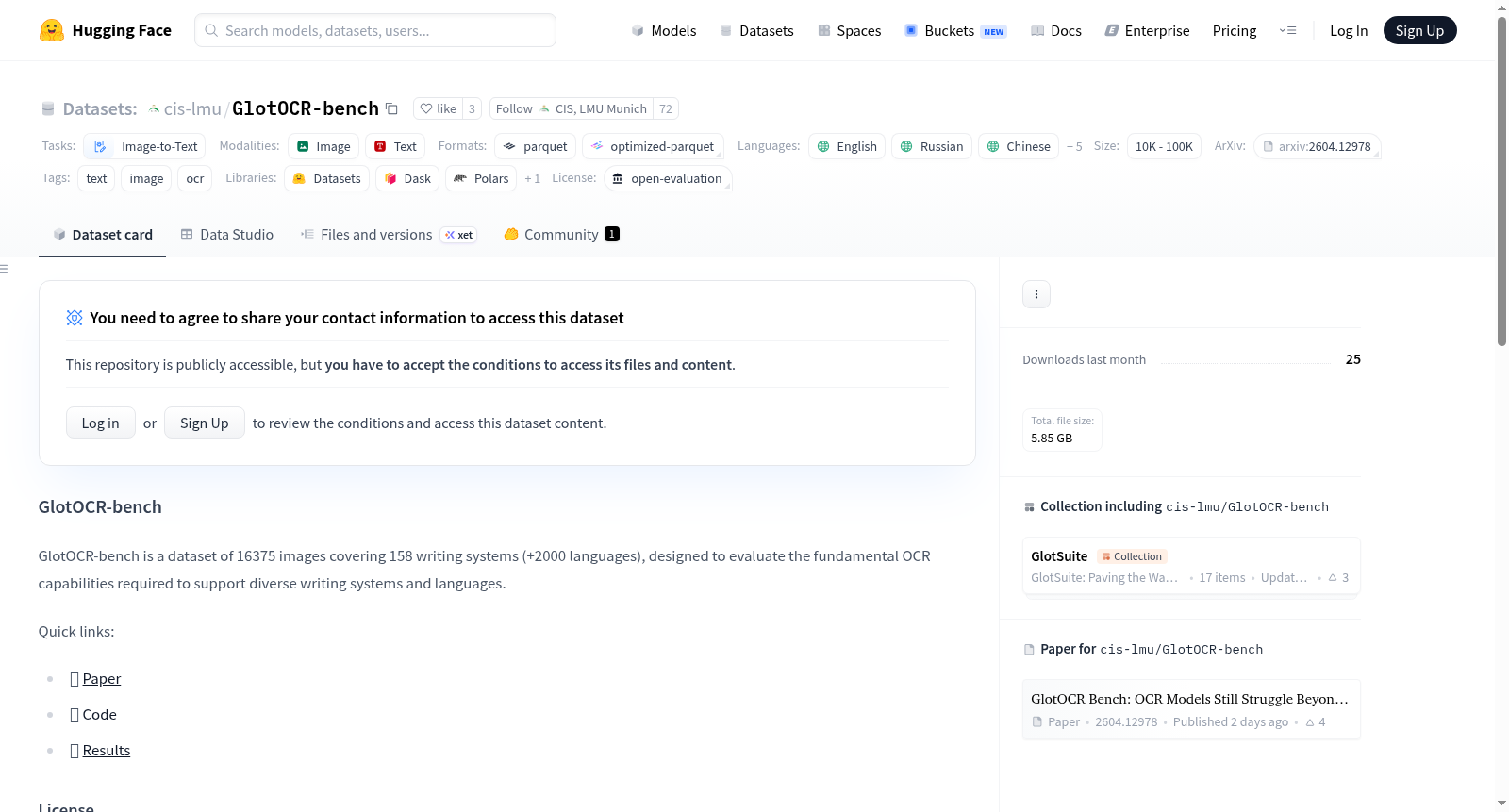
Task: Open the GlotOCR Bench paper card
Action: coord(1191,709)
